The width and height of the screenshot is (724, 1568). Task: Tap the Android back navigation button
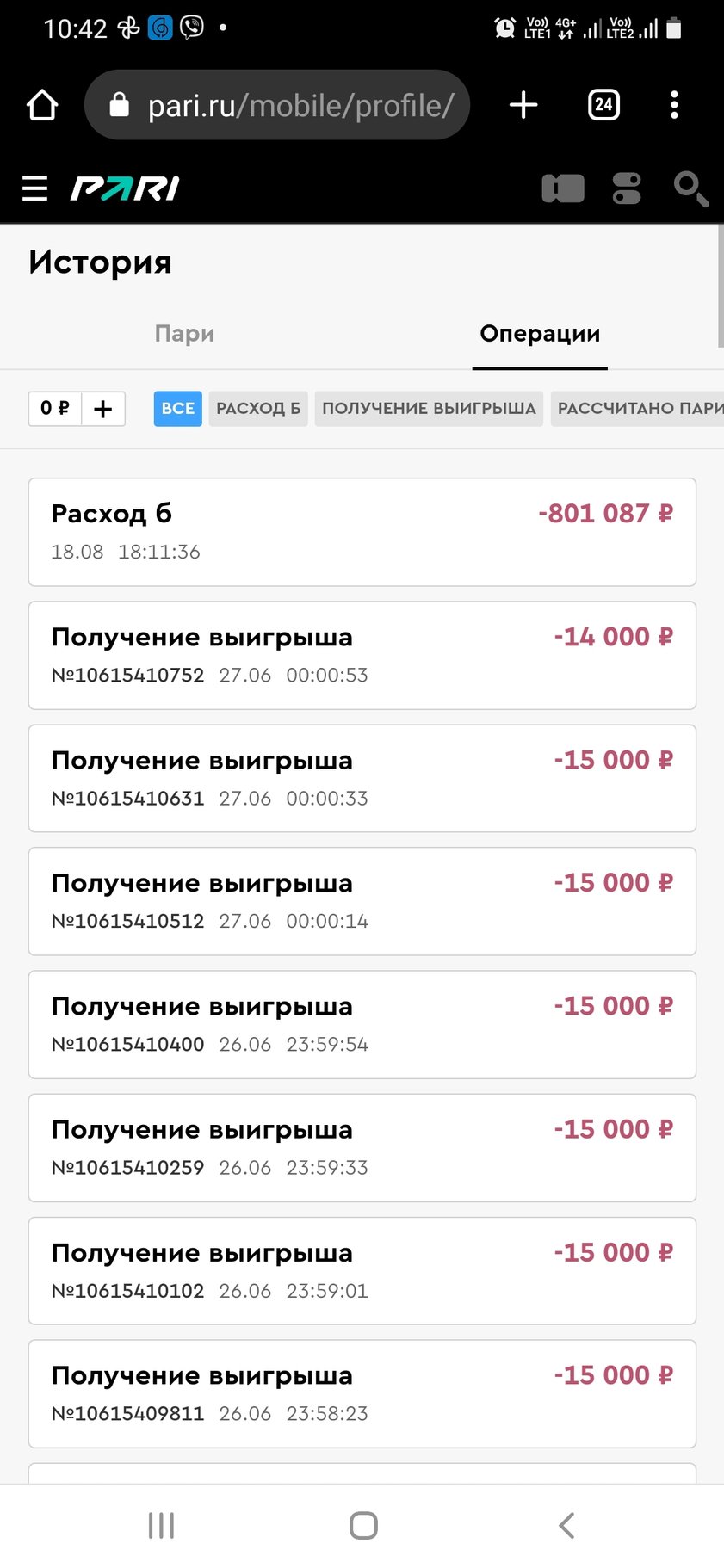(x=566, y=1525)
